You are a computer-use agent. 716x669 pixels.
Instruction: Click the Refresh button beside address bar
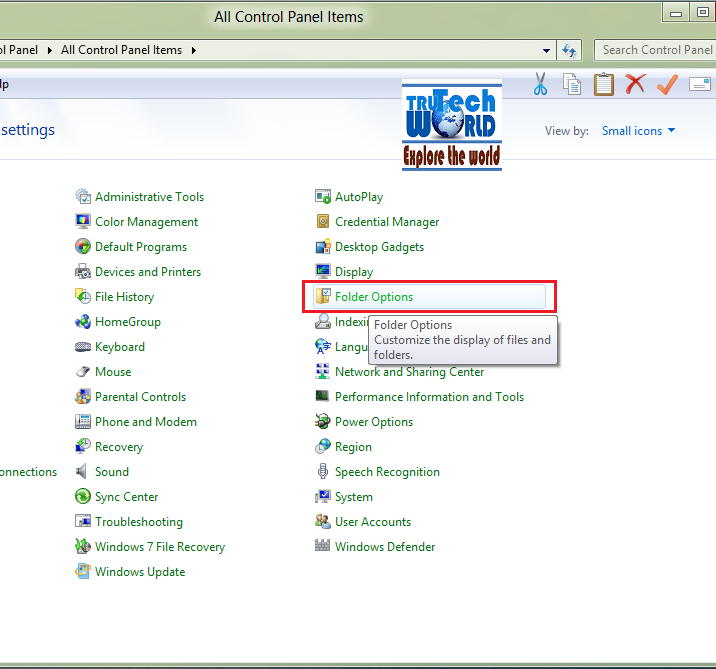click(569, 50)
